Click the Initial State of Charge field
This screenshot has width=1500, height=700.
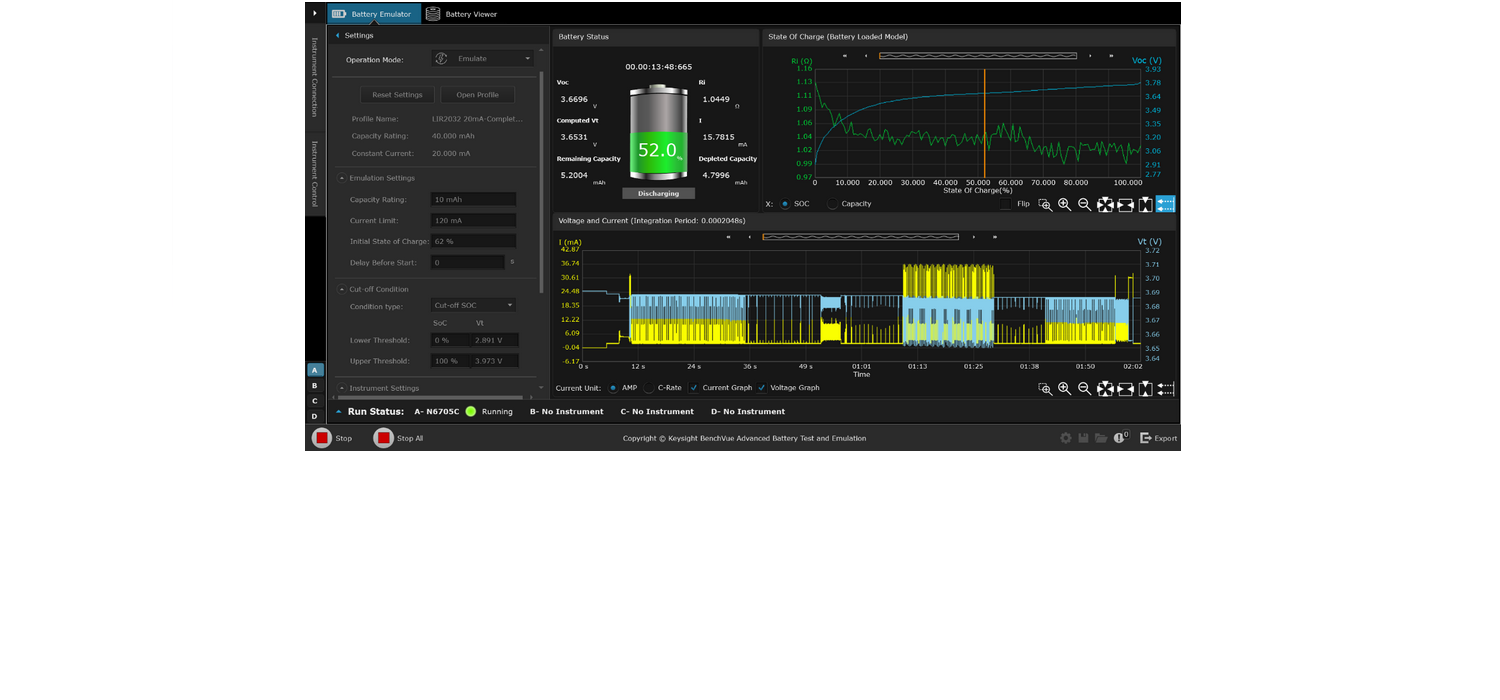point(473,241)
